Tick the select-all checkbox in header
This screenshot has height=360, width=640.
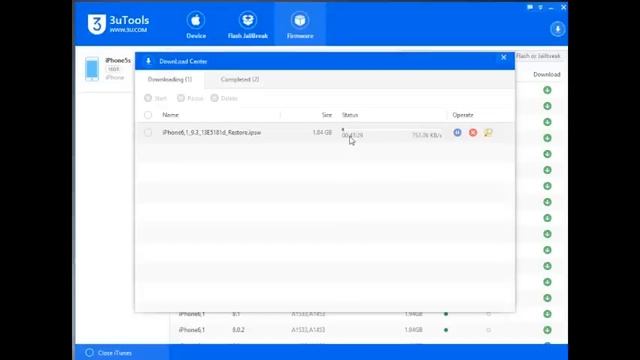point(148,115)
